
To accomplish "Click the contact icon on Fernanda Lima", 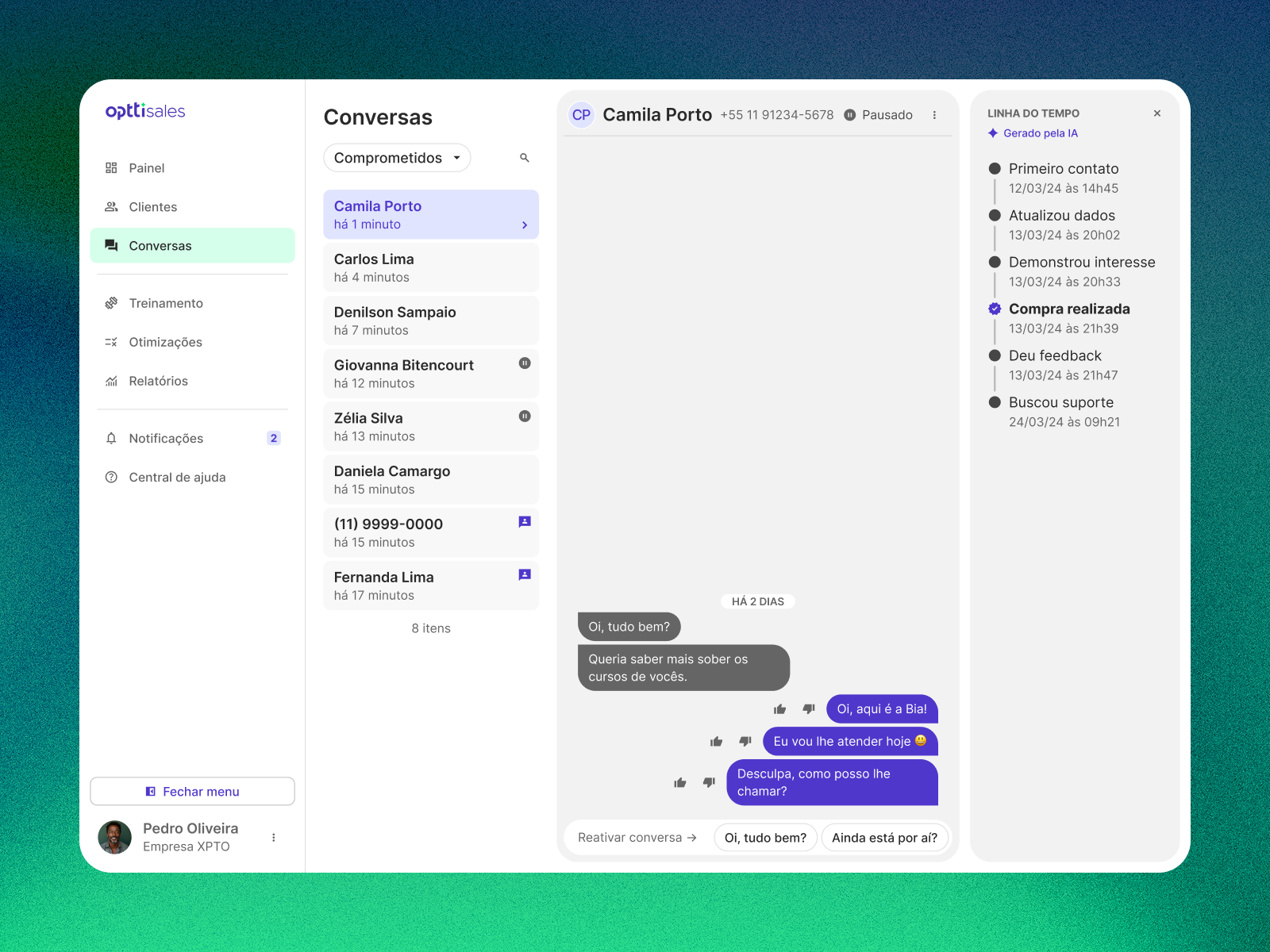I will point(525,575).
